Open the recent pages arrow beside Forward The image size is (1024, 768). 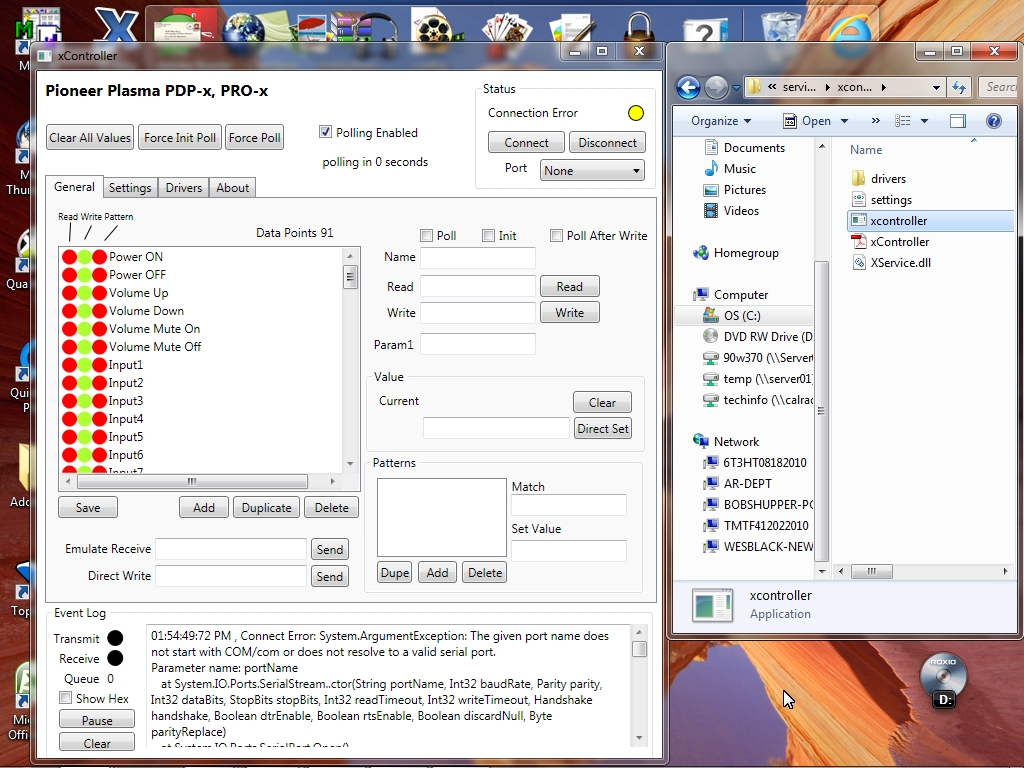point(736,87)
